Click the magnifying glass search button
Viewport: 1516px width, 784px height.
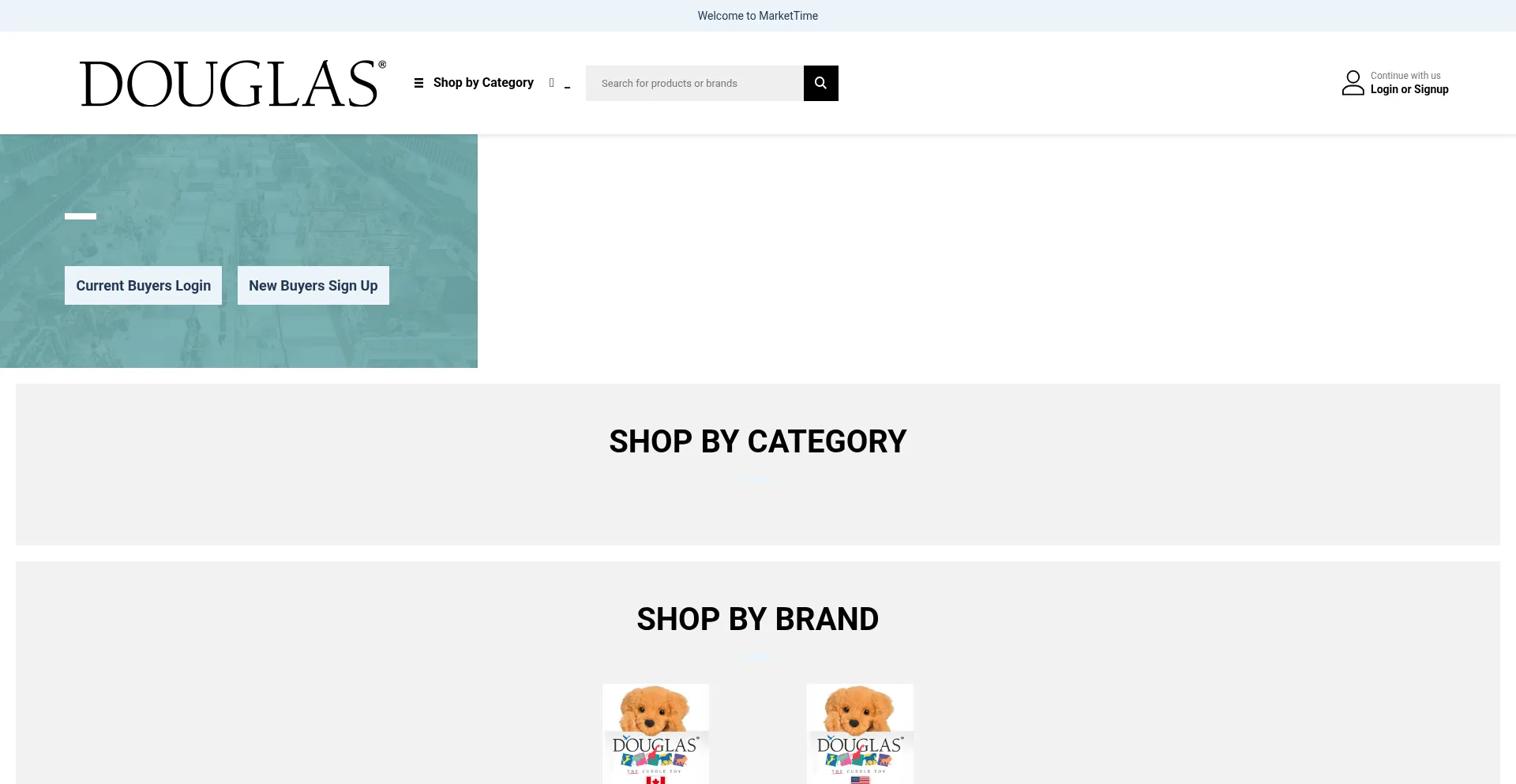click(820, 83)
